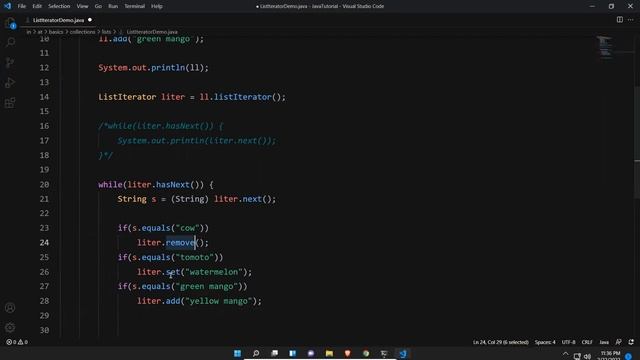Screen dimensions: 640x360
Task: Open the chat icon on the taskbar
Action: (311, 353)
